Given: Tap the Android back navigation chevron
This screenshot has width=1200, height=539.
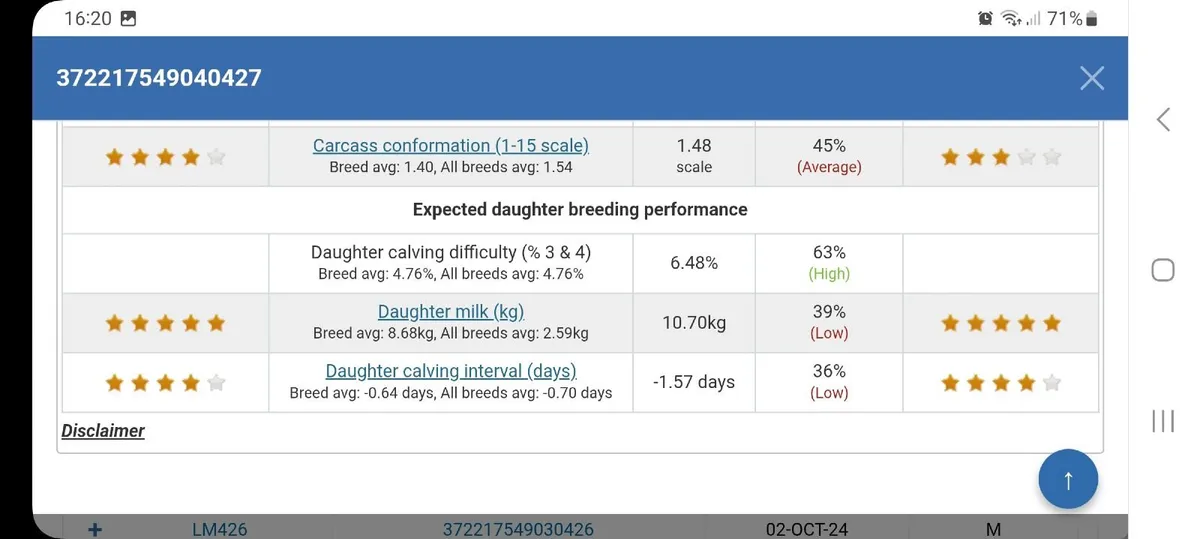Looking at the screenshot, I should pyautogui.click(x=1163, y=120).
